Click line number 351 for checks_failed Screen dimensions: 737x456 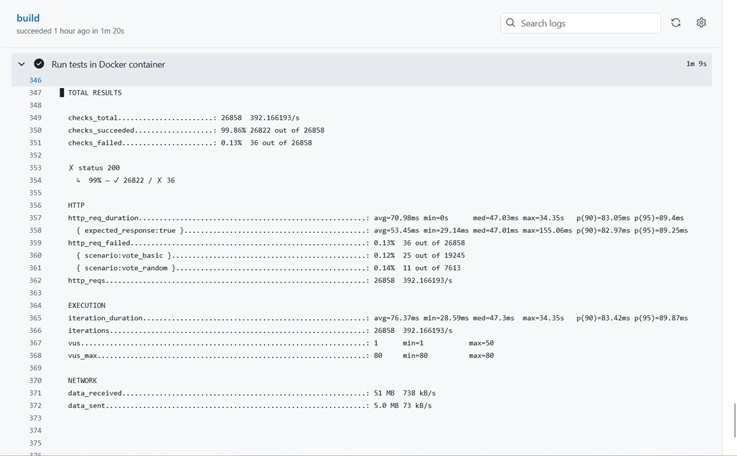click(x=35, y=143)
